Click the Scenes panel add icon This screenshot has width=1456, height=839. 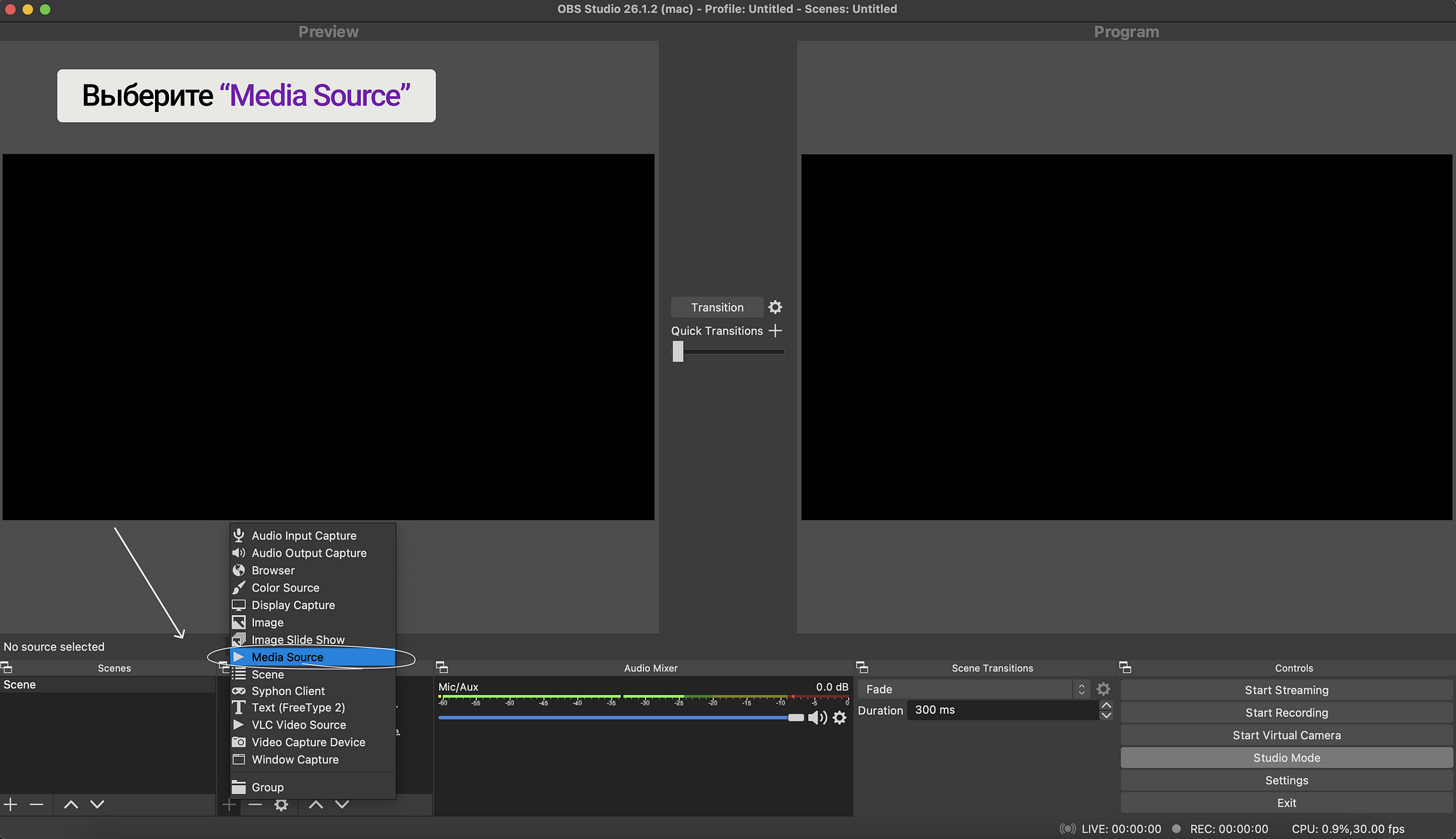coord(11,805)
